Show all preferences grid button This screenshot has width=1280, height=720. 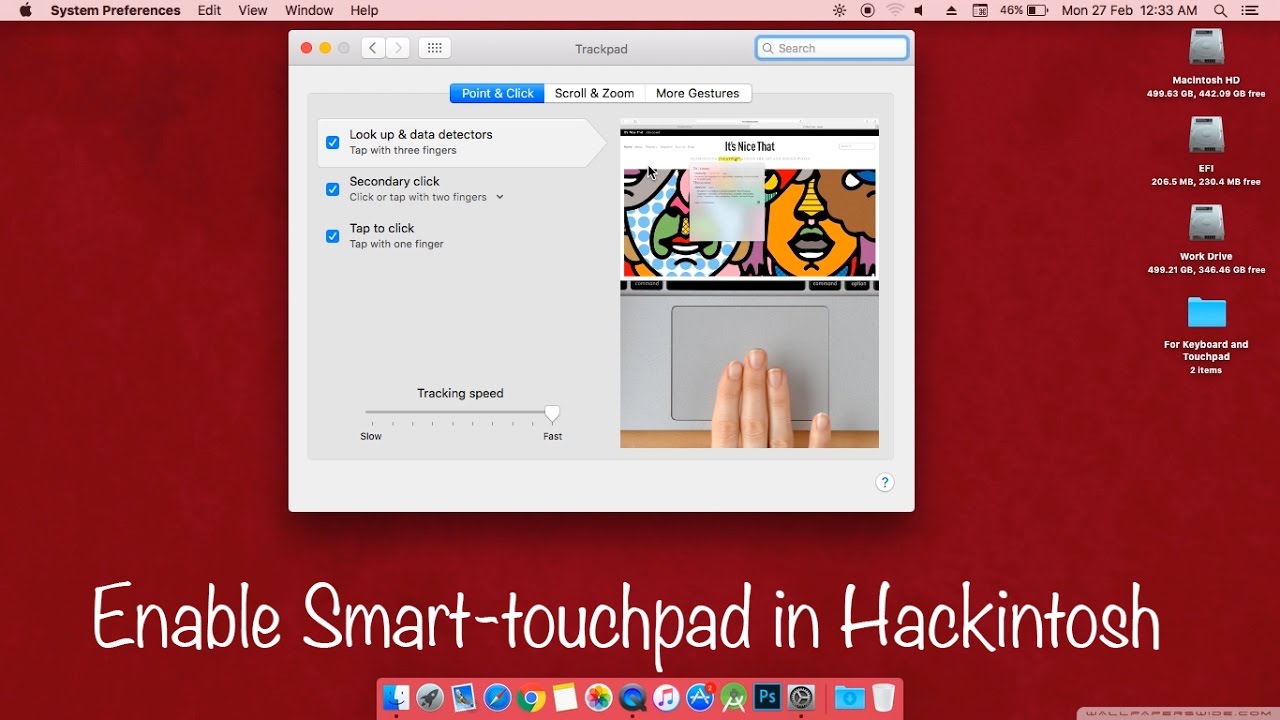435,48
